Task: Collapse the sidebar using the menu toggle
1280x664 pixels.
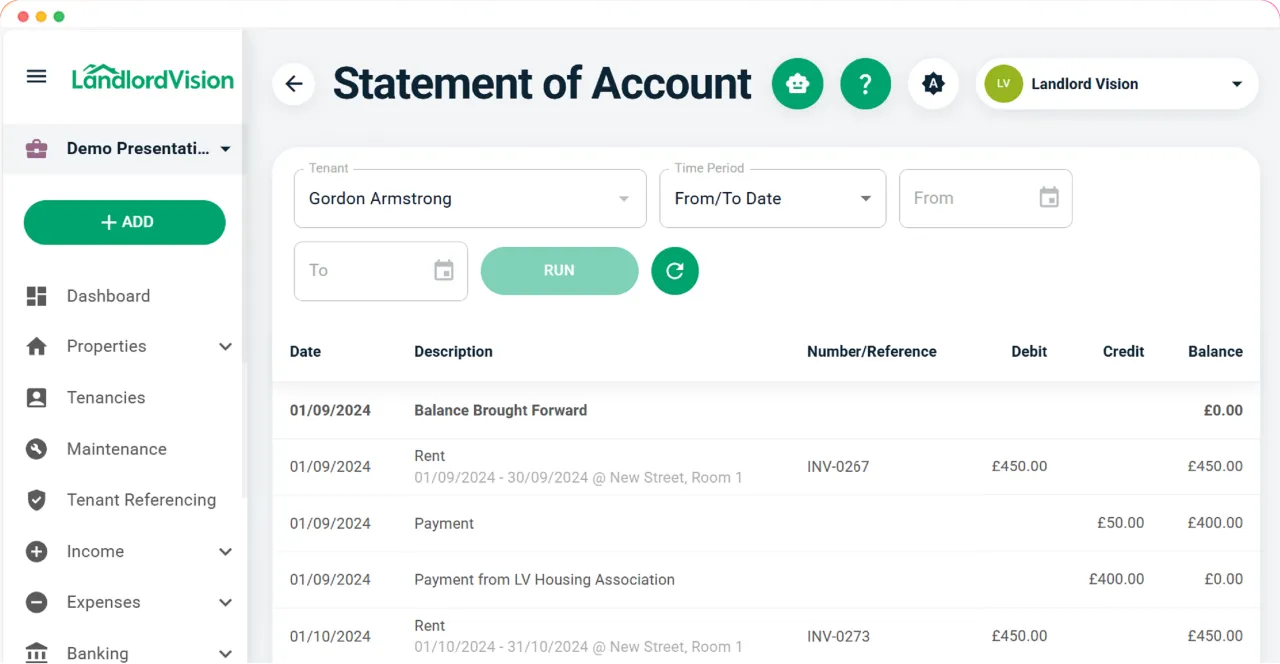Action: click(x=36, y=76)
